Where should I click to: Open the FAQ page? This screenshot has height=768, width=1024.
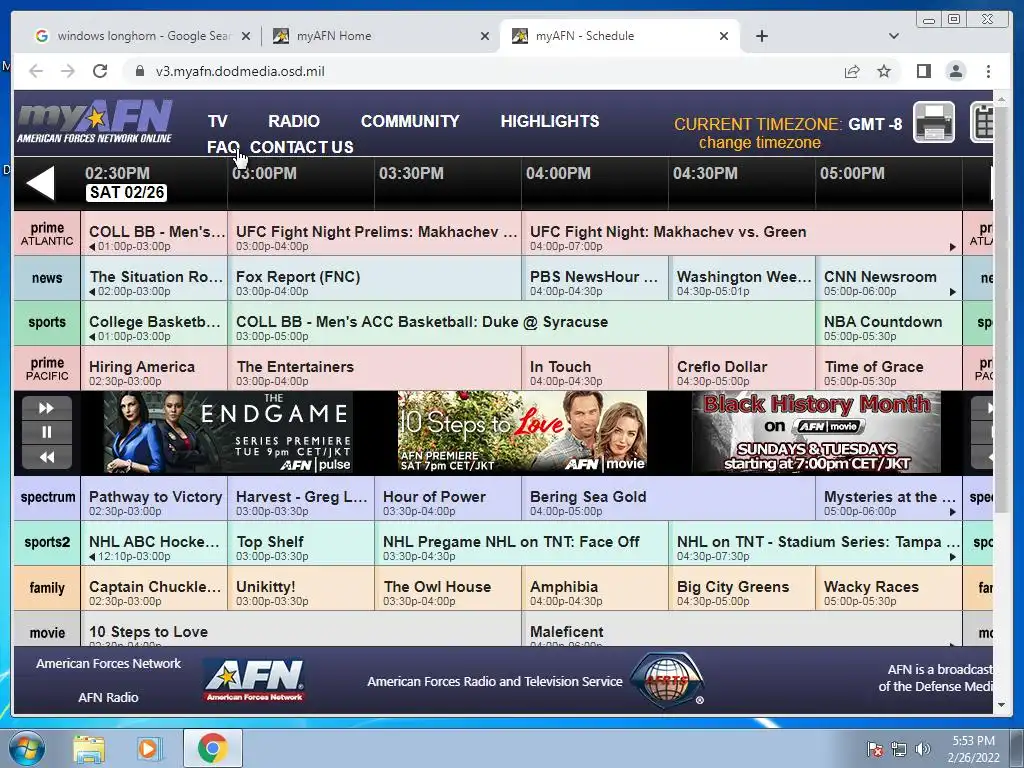[223, 147]
